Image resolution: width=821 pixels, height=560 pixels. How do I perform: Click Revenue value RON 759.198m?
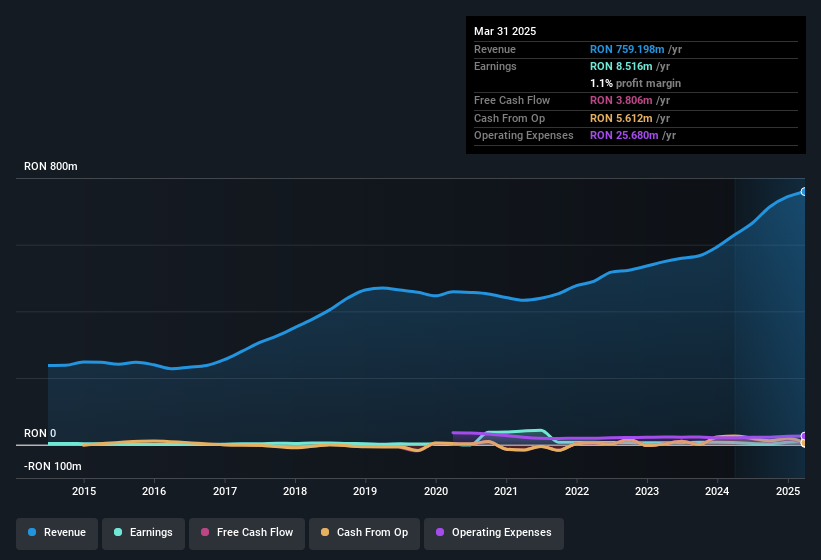627,49
